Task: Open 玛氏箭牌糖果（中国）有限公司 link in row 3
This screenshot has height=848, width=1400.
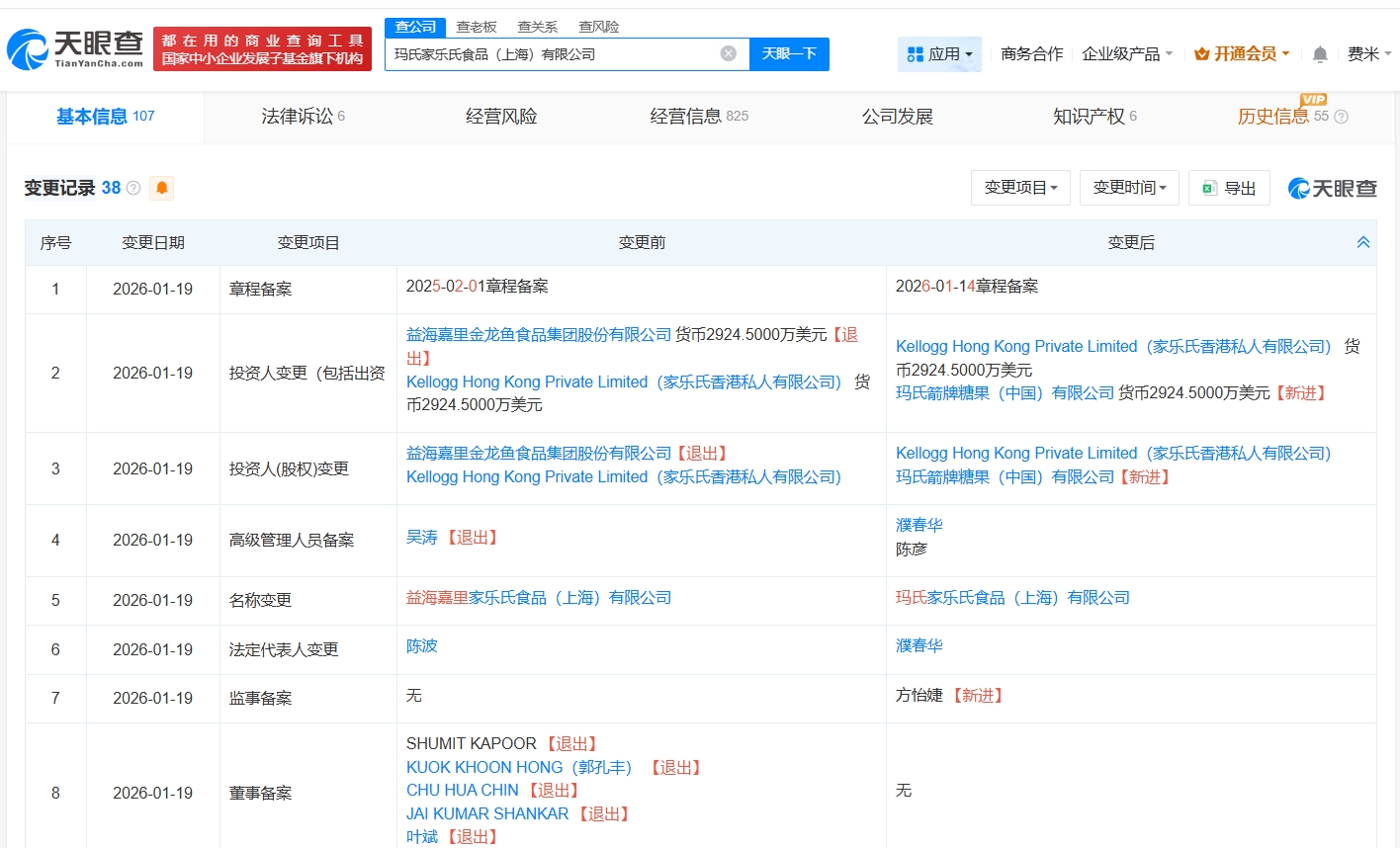Action: 1005,477
